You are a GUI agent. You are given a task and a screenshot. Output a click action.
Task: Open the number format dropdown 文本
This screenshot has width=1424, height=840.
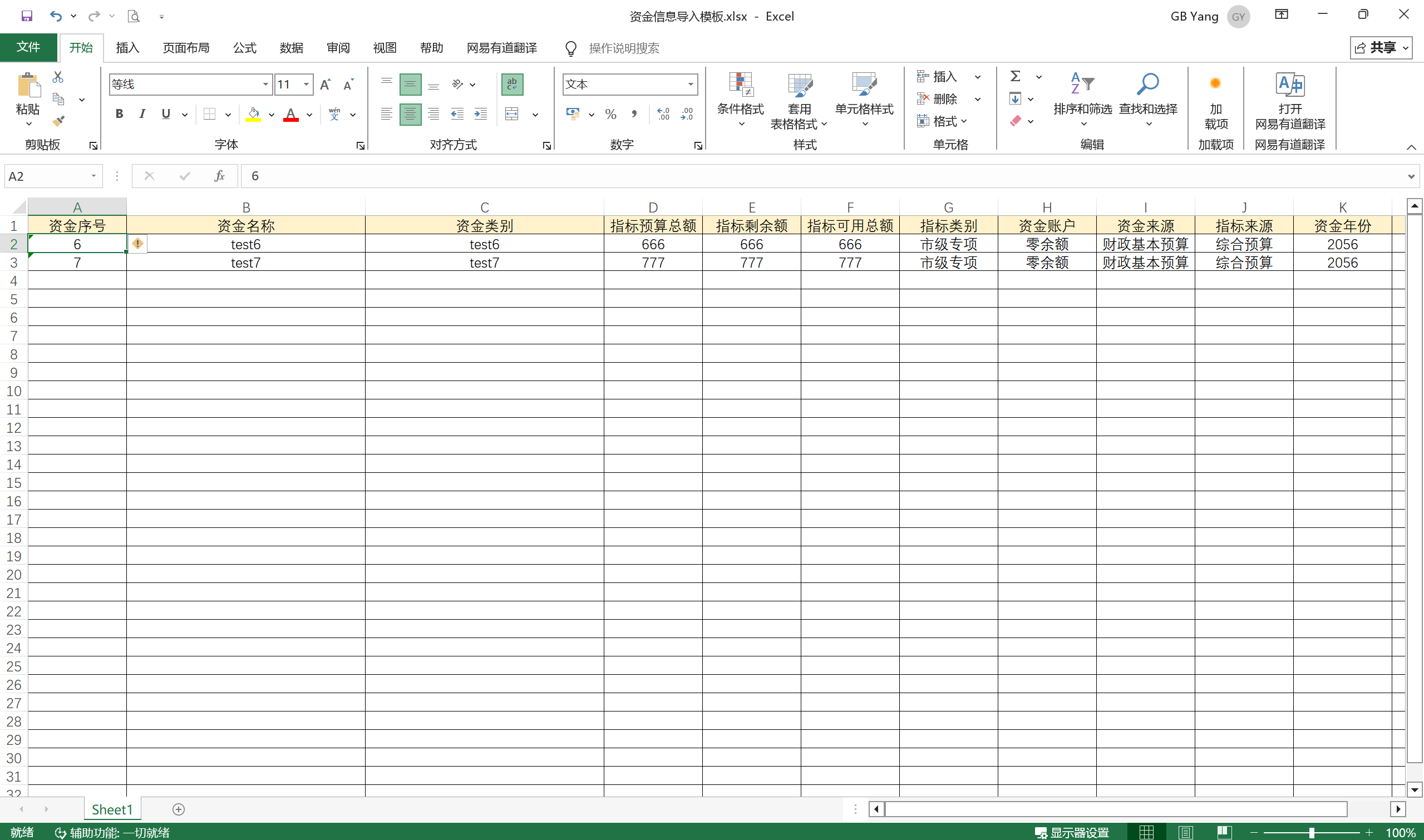tap(690, 85)
